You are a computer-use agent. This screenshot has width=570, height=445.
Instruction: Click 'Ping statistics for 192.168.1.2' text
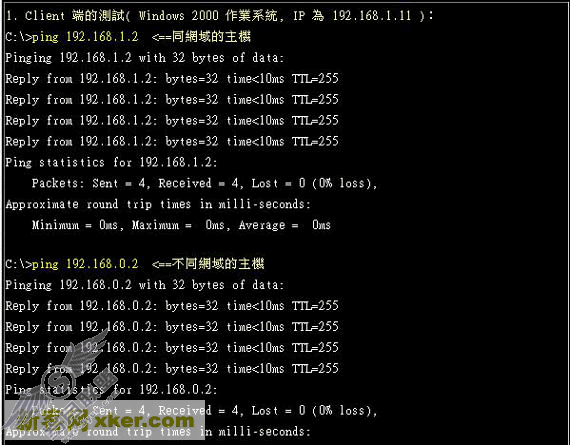click(111, 162)
